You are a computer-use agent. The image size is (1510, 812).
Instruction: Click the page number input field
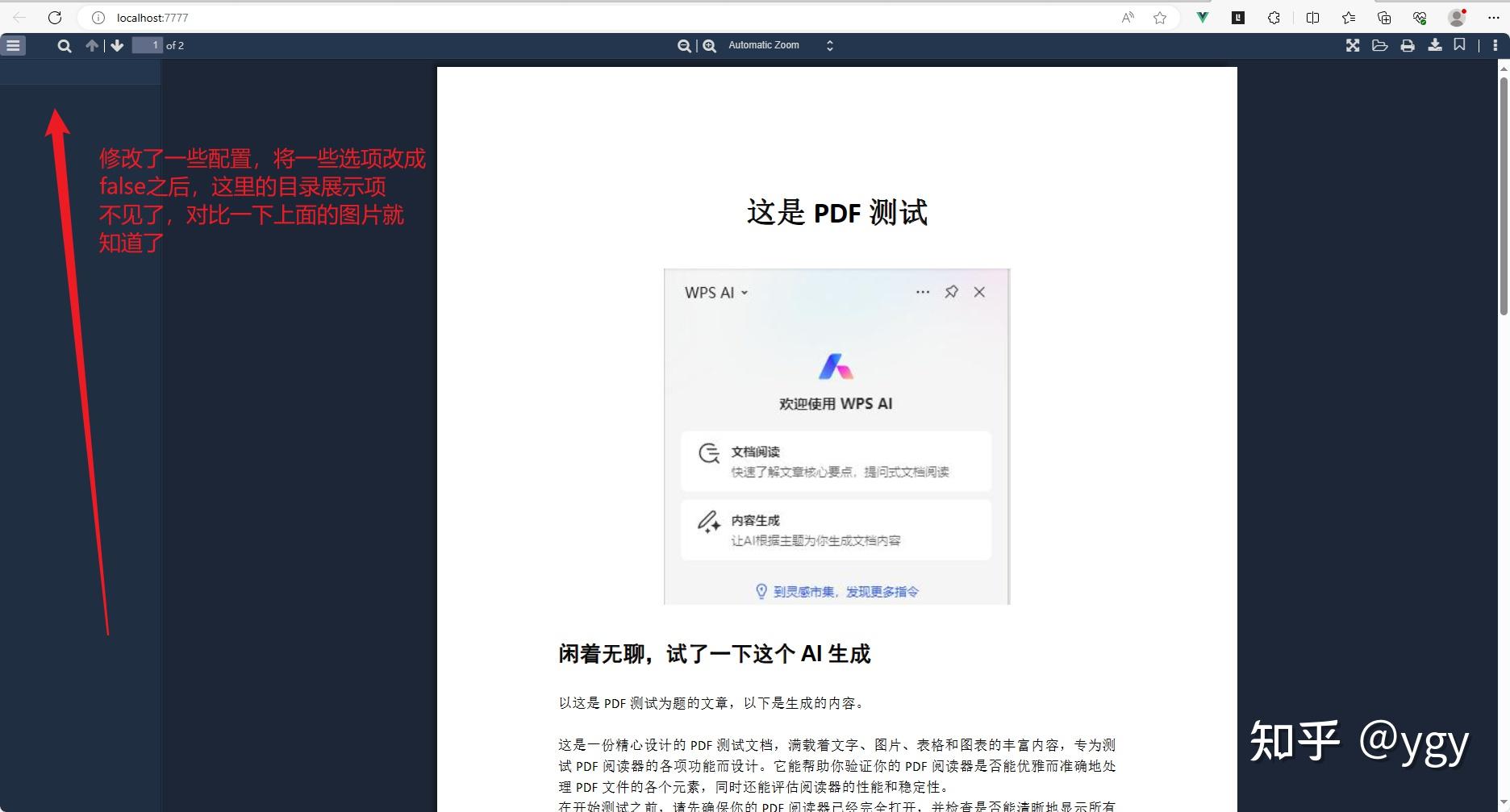(x=149, y=45)
